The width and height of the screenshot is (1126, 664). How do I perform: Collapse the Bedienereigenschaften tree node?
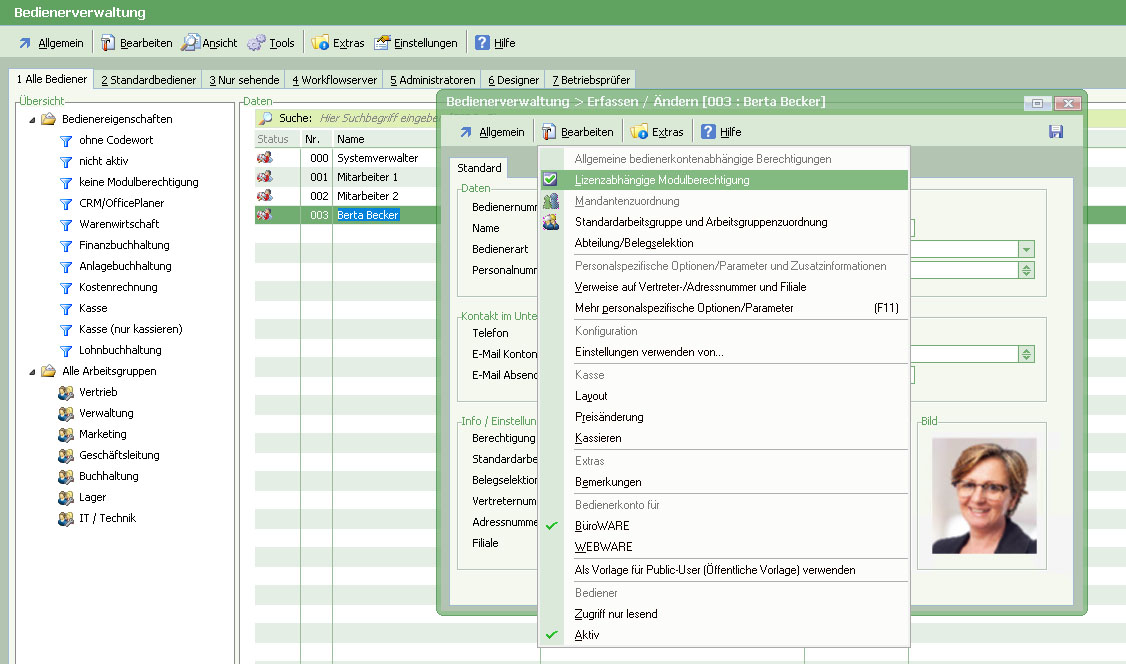pyautogui.click(x=32, y=119)
